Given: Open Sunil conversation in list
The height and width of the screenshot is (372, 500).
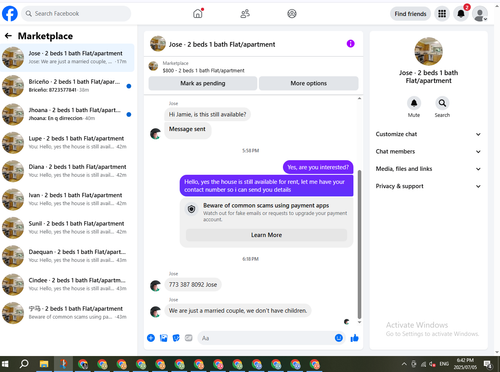Looking at the screenshot, I should point(67,227).
